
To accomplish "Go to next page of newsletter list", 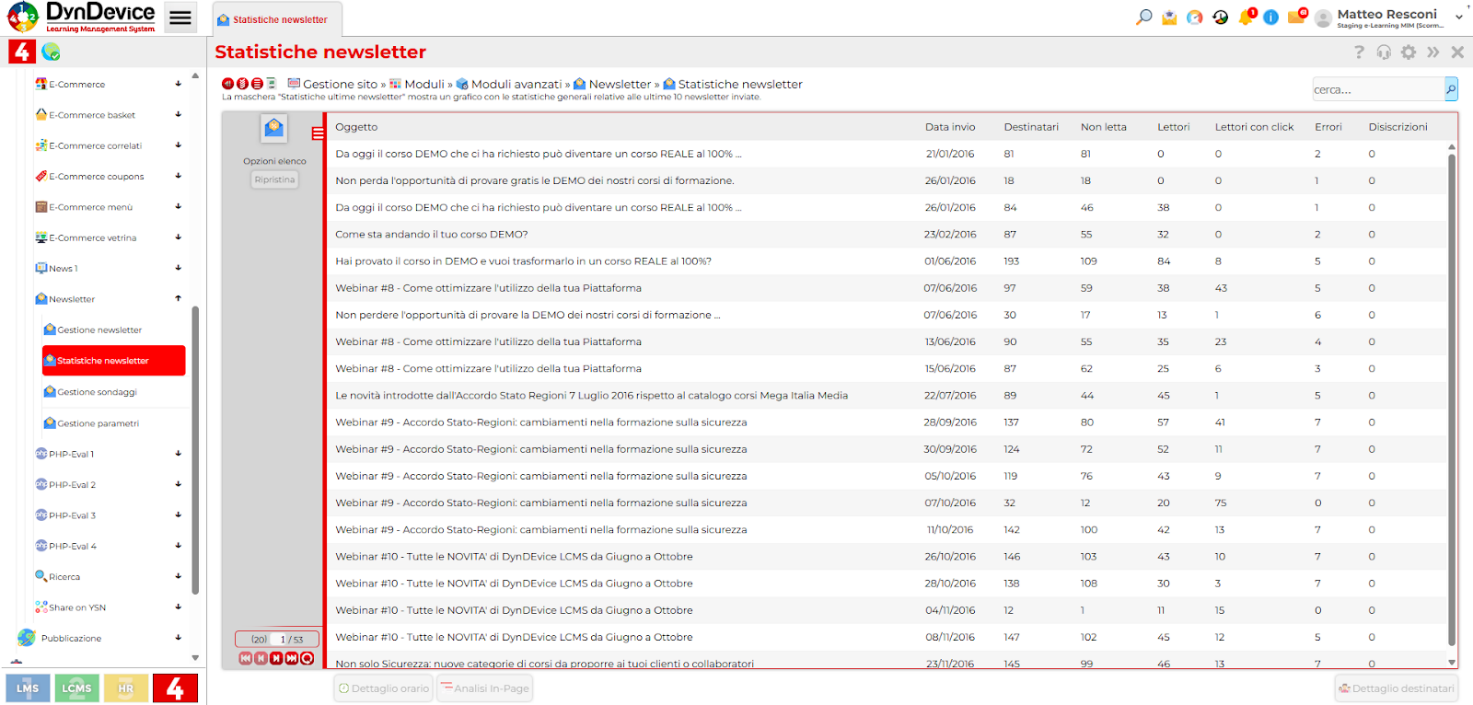I will [275, 658].
